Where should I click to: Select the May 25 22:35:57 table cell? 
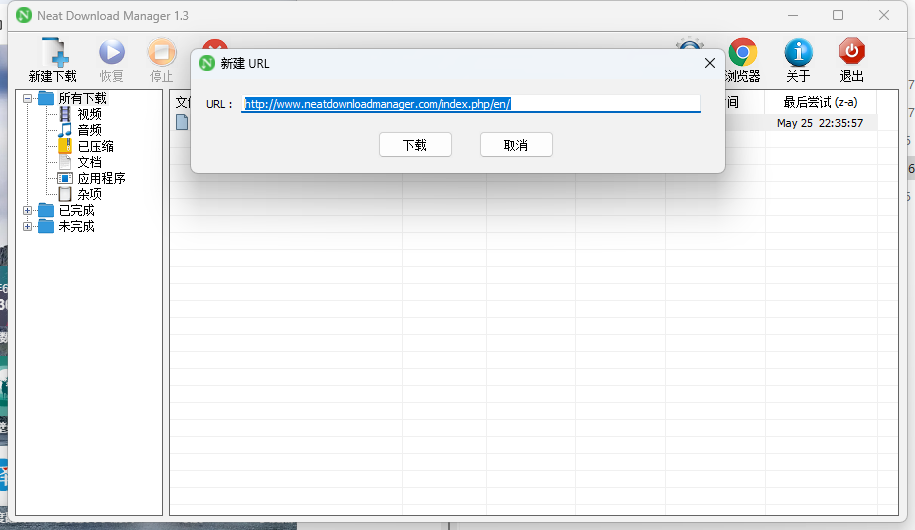[x=820, y=123]
